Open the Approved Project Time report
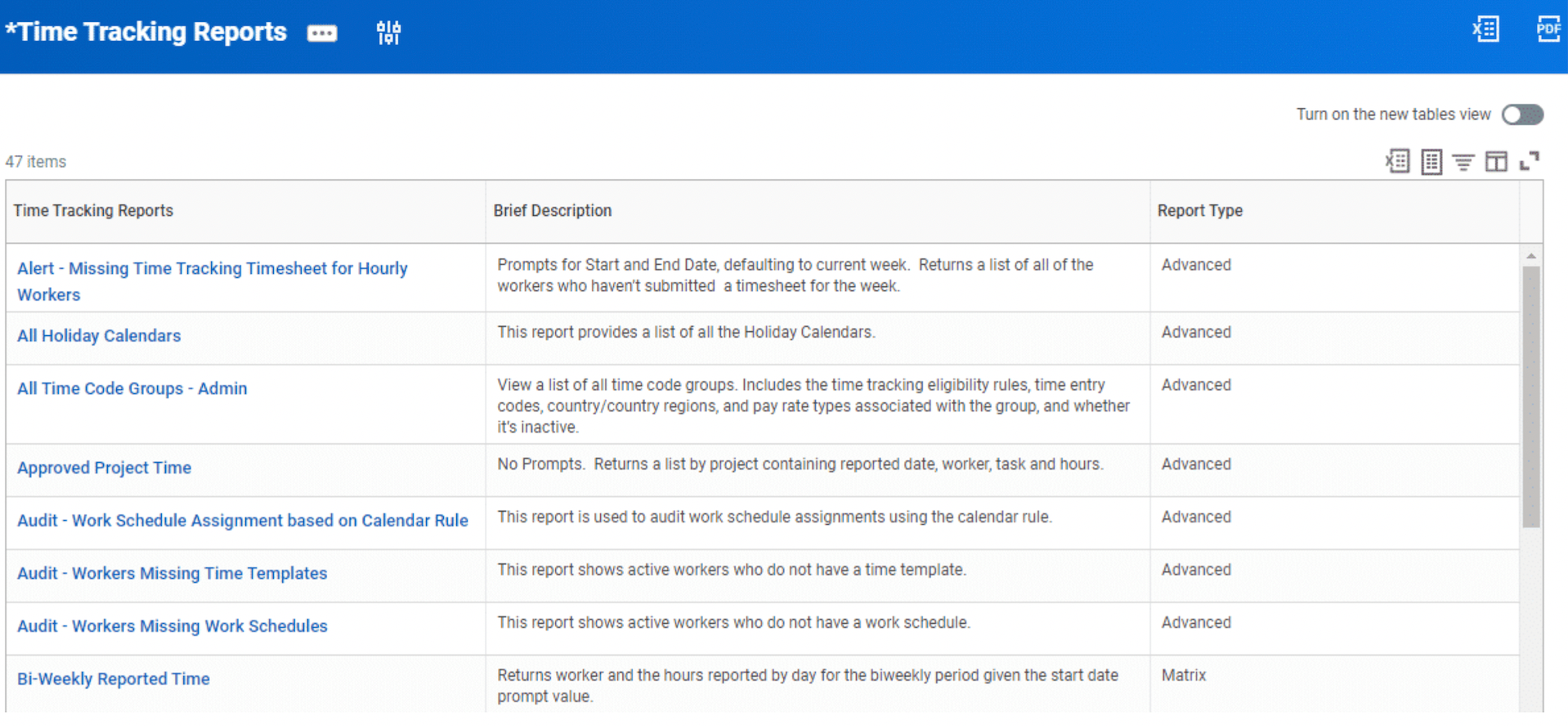The image size is (1568, 726). point(104,468)
